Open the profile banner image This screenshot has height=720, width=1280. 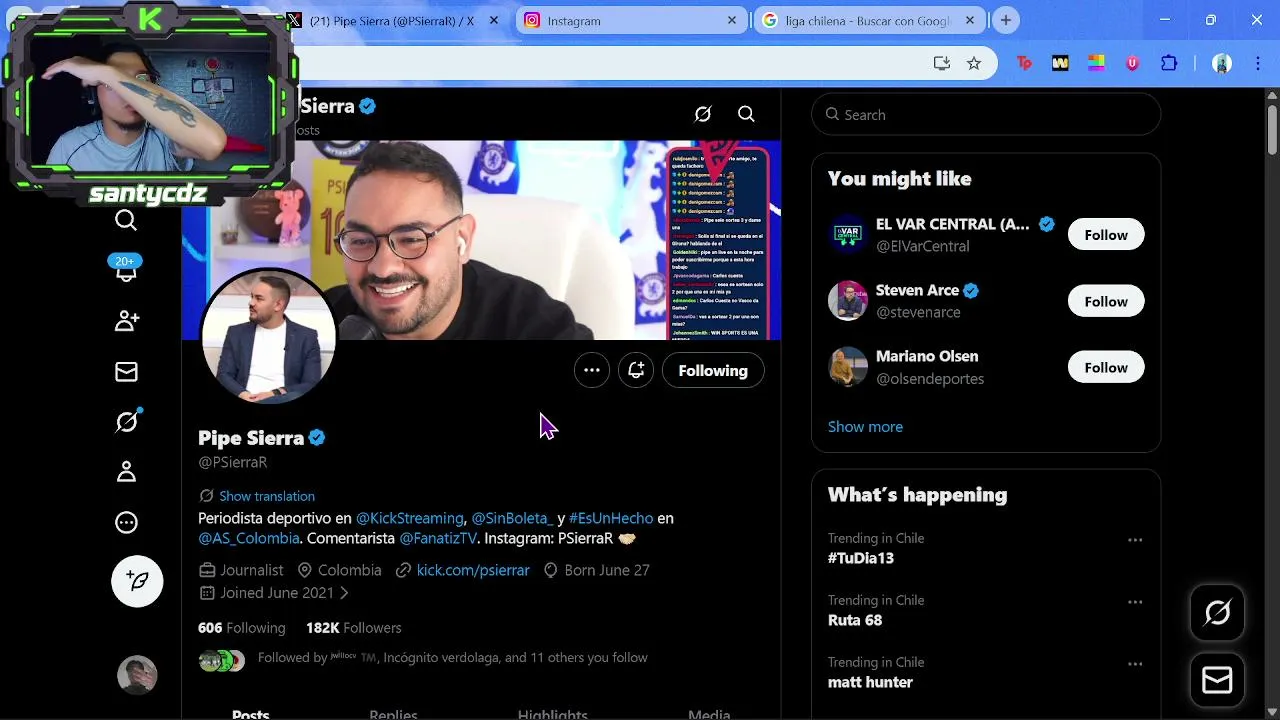480,240
